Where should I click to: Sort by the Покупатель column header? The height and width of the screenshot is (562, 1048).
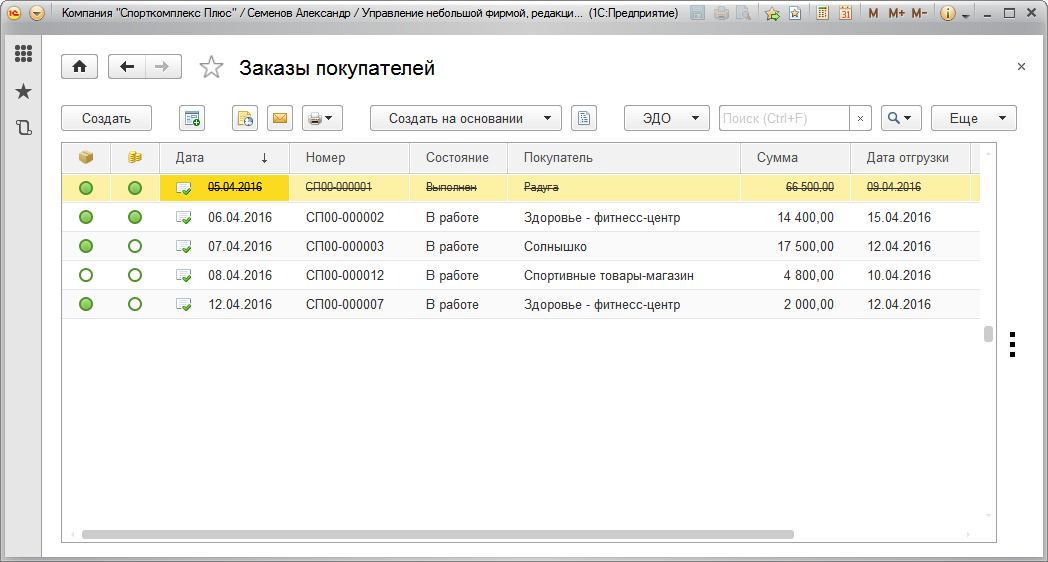pos(558,157)
